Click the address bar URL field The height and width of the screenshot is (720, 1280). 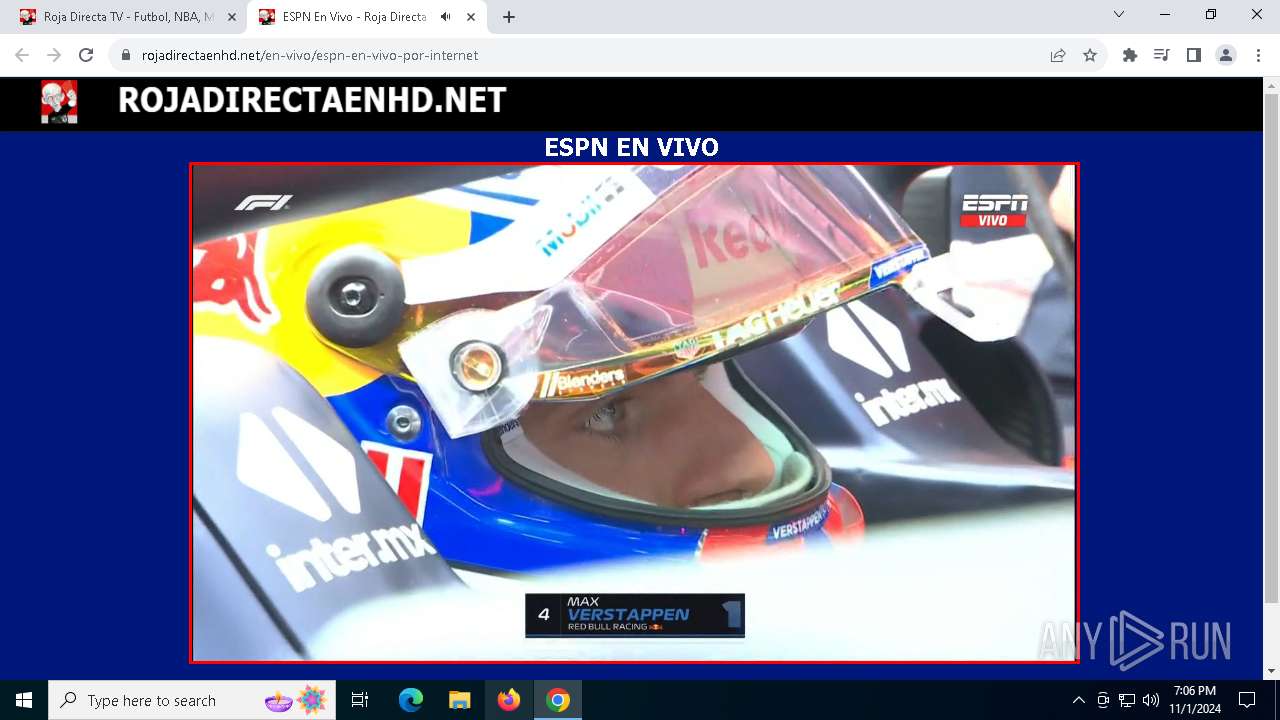point(590,56)
